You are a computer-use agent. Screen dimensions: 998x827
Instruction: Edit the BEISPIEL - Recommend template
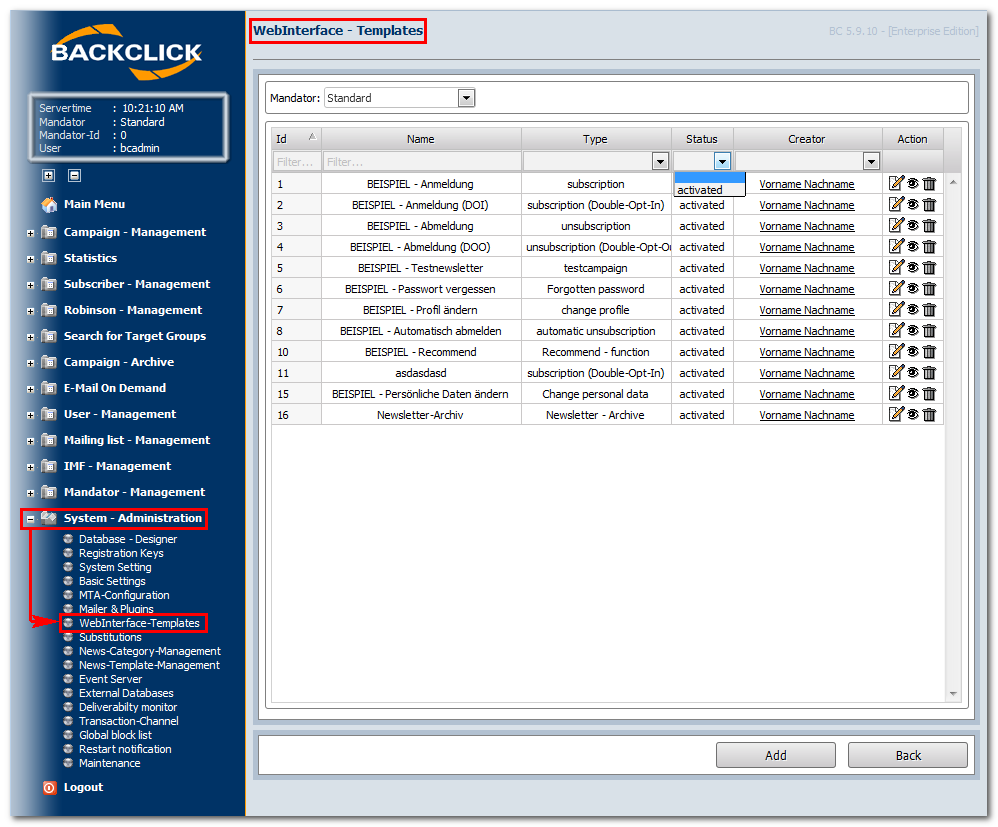pyautogui.click(x=896, y=351)
